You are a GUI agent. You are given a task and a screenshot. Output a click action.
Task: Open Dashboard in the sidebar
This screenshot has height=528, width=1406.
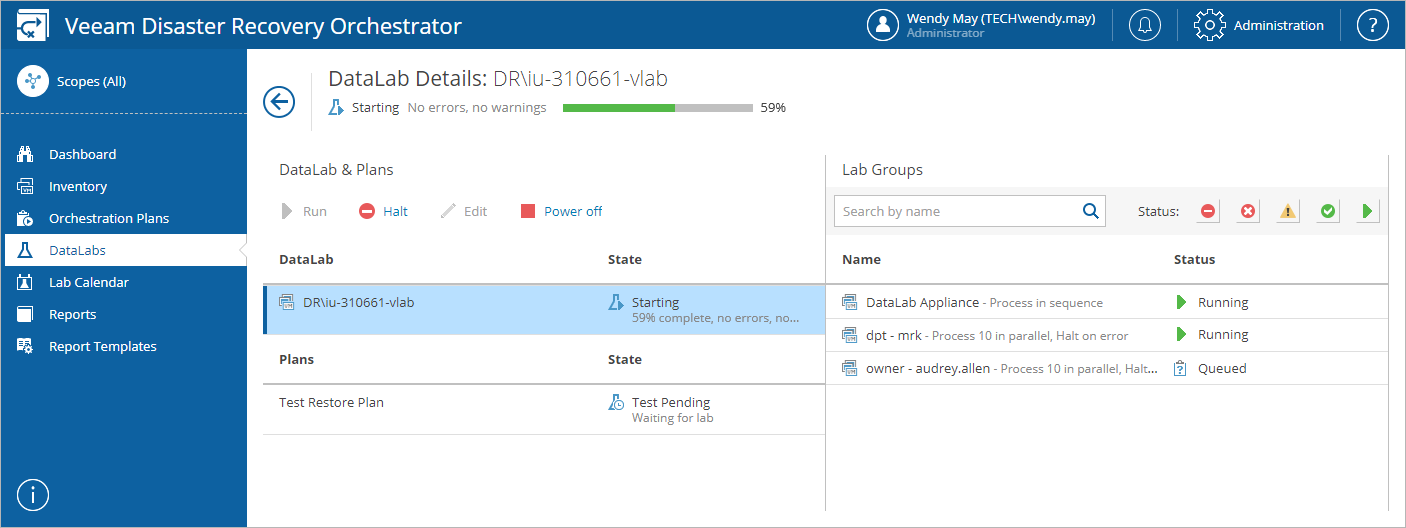(123, 154)
